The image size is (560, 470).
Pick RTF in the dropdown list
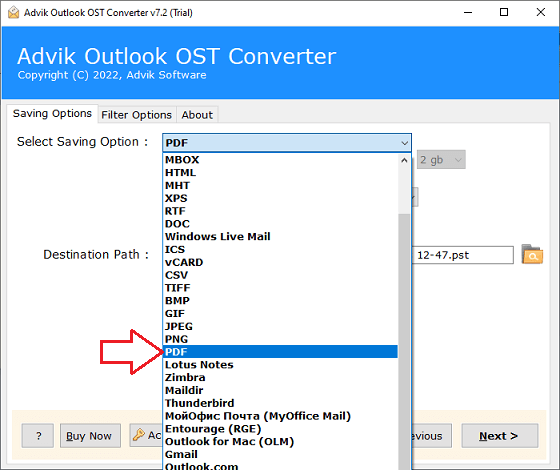[x=280, y=211]
